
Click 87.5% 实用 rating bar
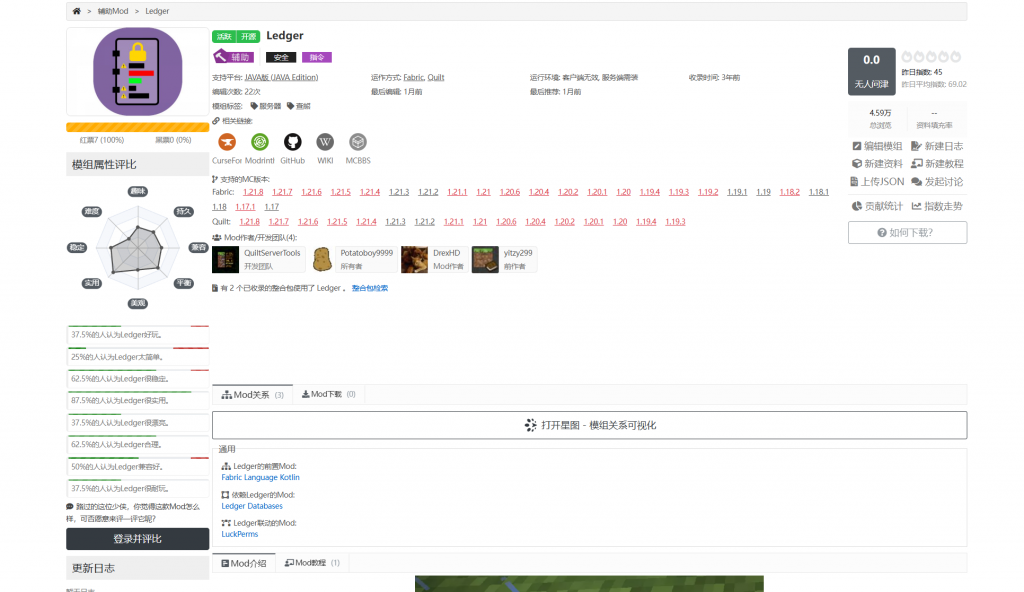pos(138,401)
